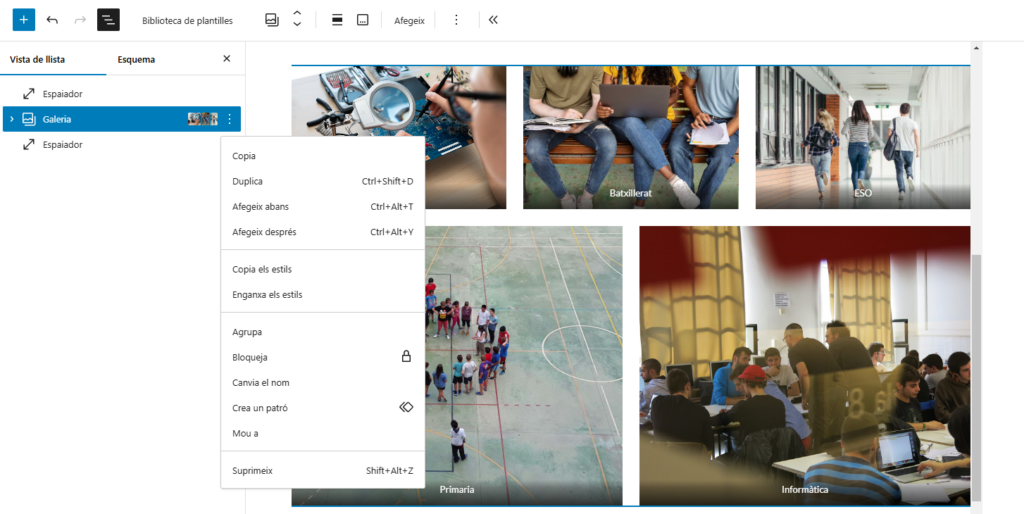The image size is (1024, 514).
Task: Select the first Espaiador block in list
Action: click(x=62, y=94)
